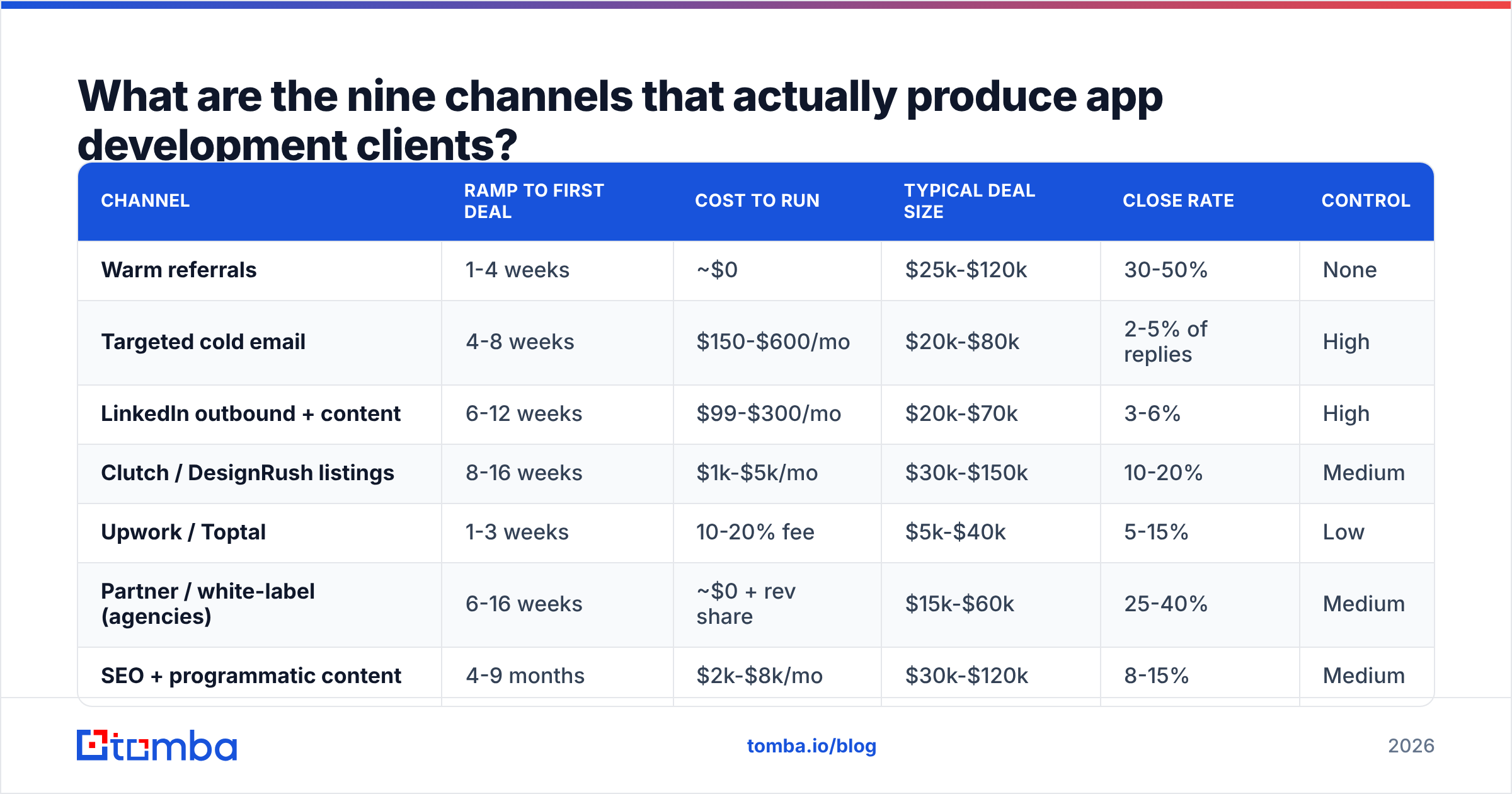Click the tomba logo

(157, 745)
